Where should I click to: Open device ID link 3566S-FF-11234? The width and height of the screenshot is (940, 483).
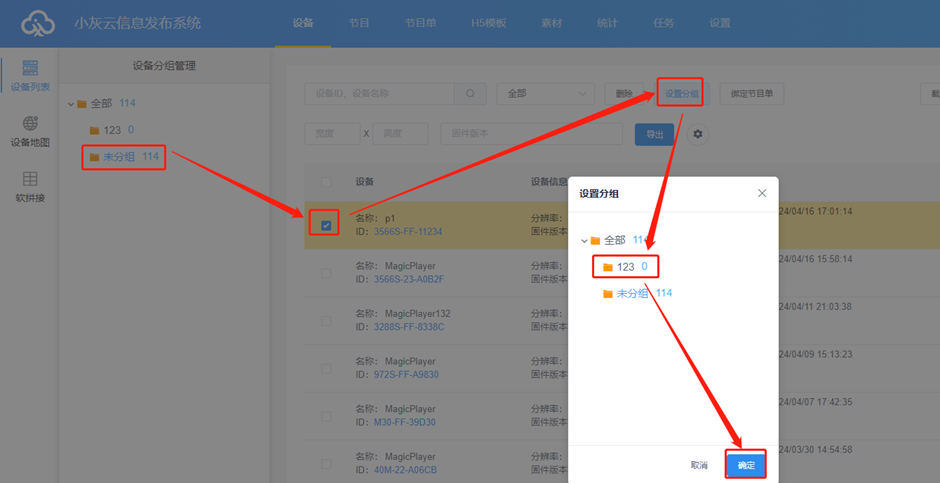(x=408, y=231)
